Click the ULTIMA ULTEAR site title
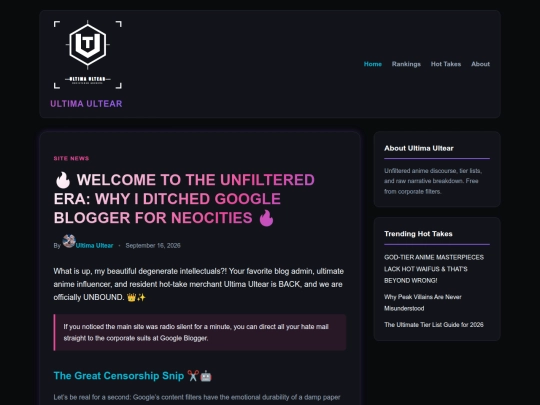 point(86,104)
